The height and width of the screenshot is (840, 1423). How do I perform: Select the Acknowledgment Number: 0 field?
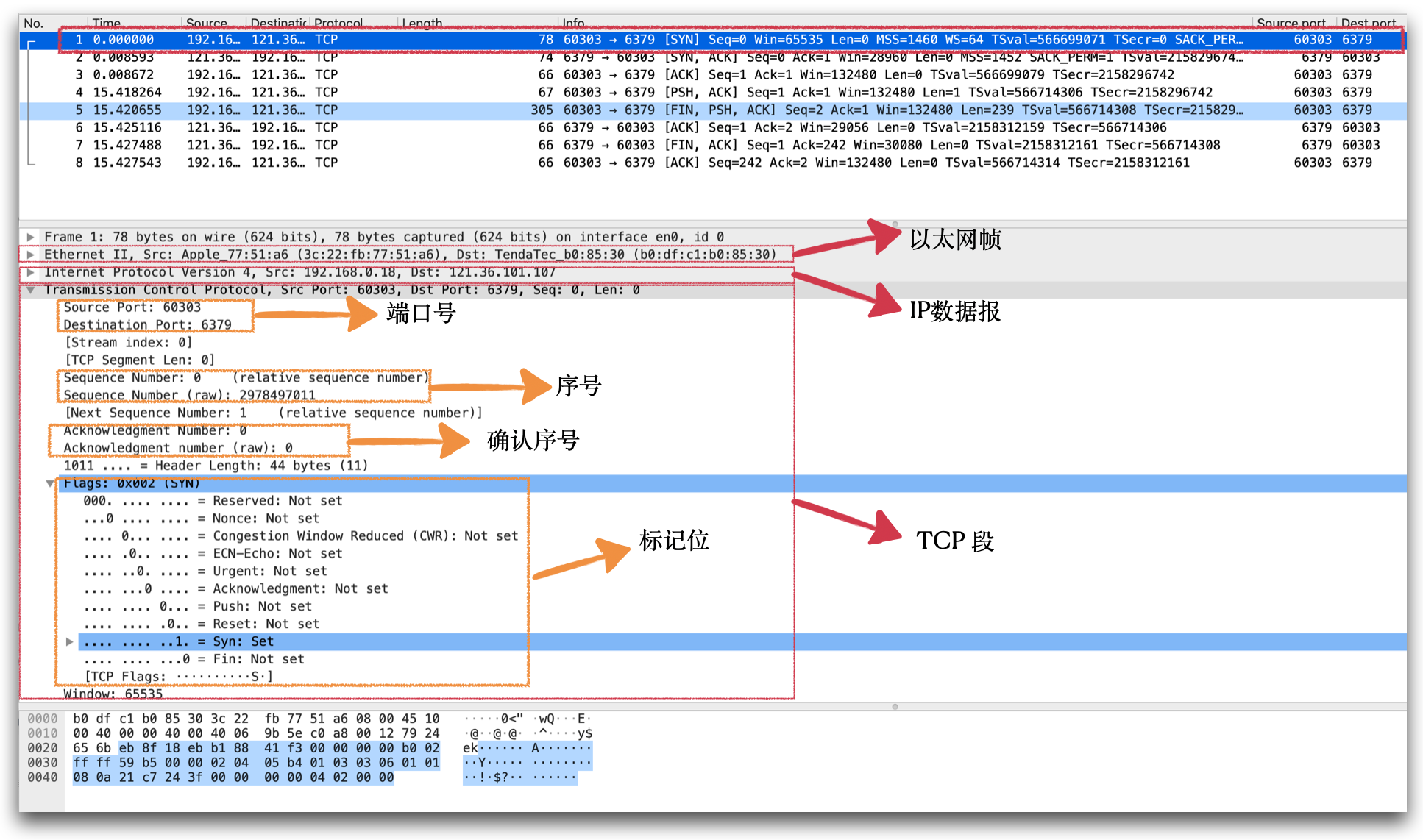[155, 431]
